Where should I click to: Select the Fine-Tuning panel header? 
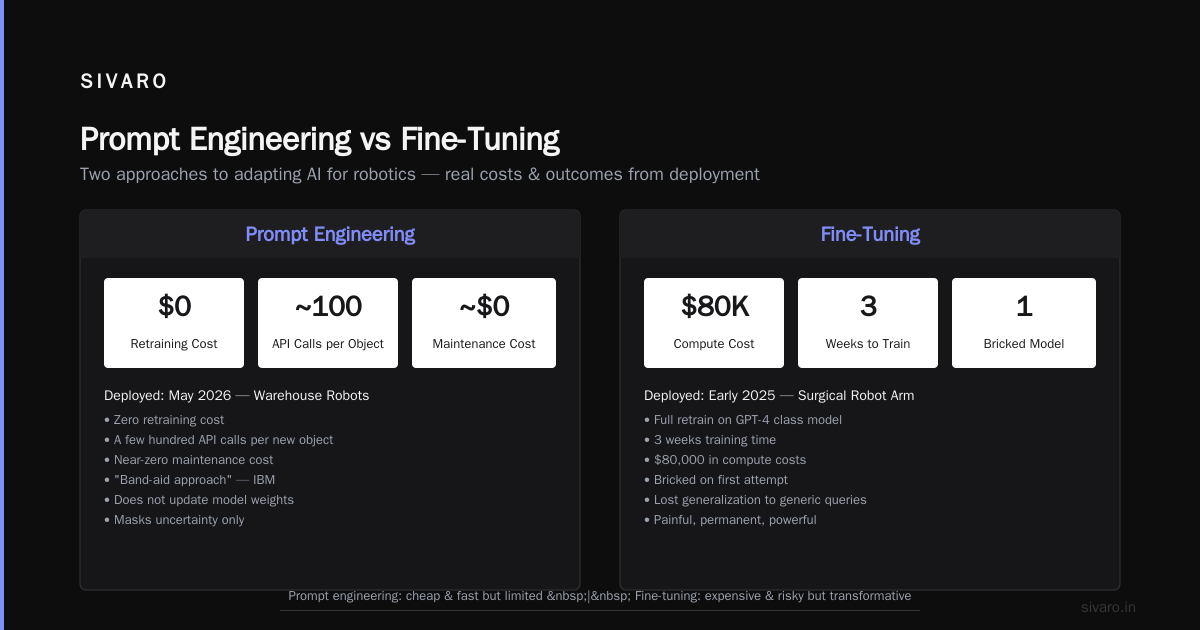click(870, 234)
